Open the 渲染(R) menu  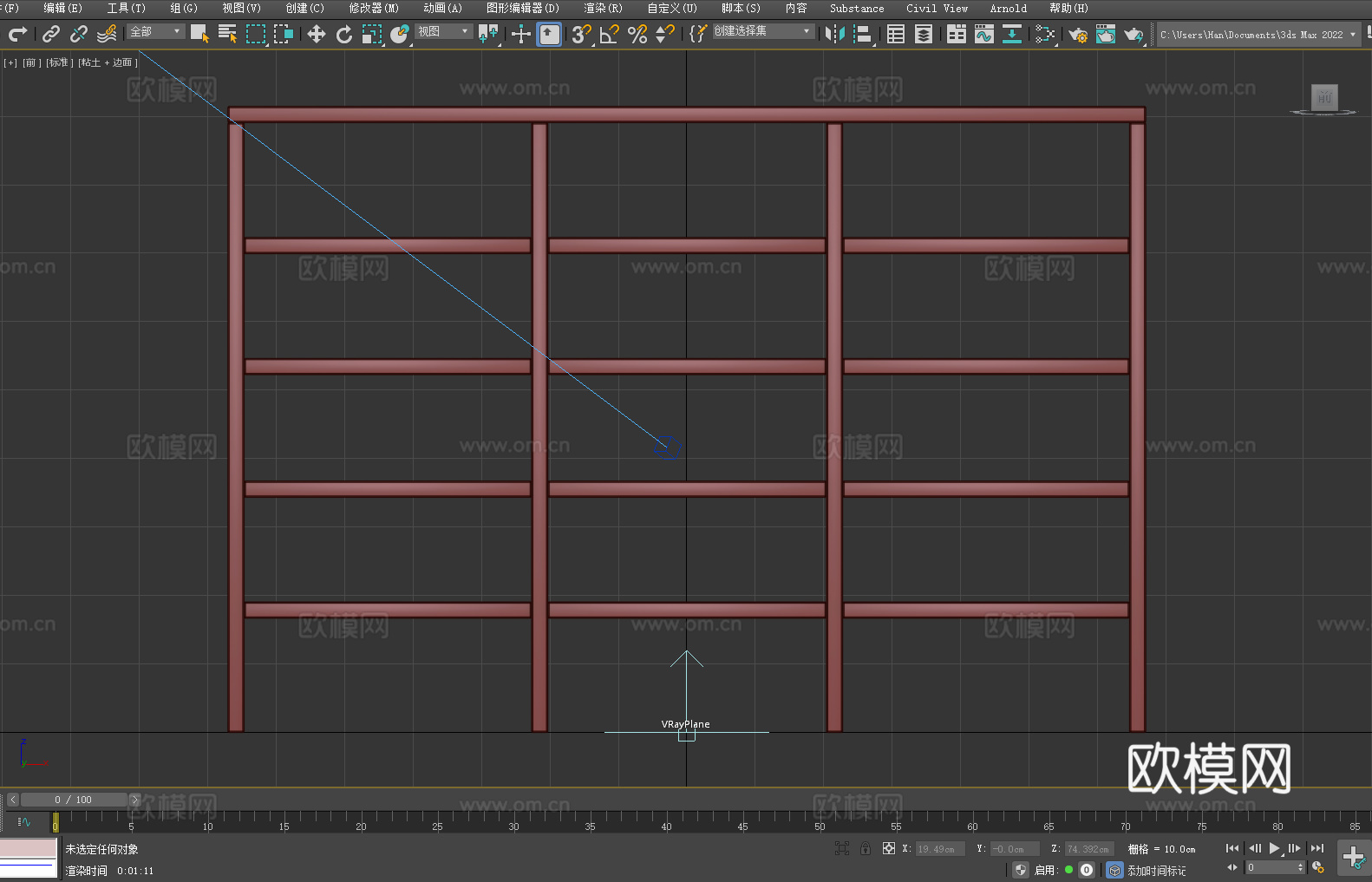point(604,8)
